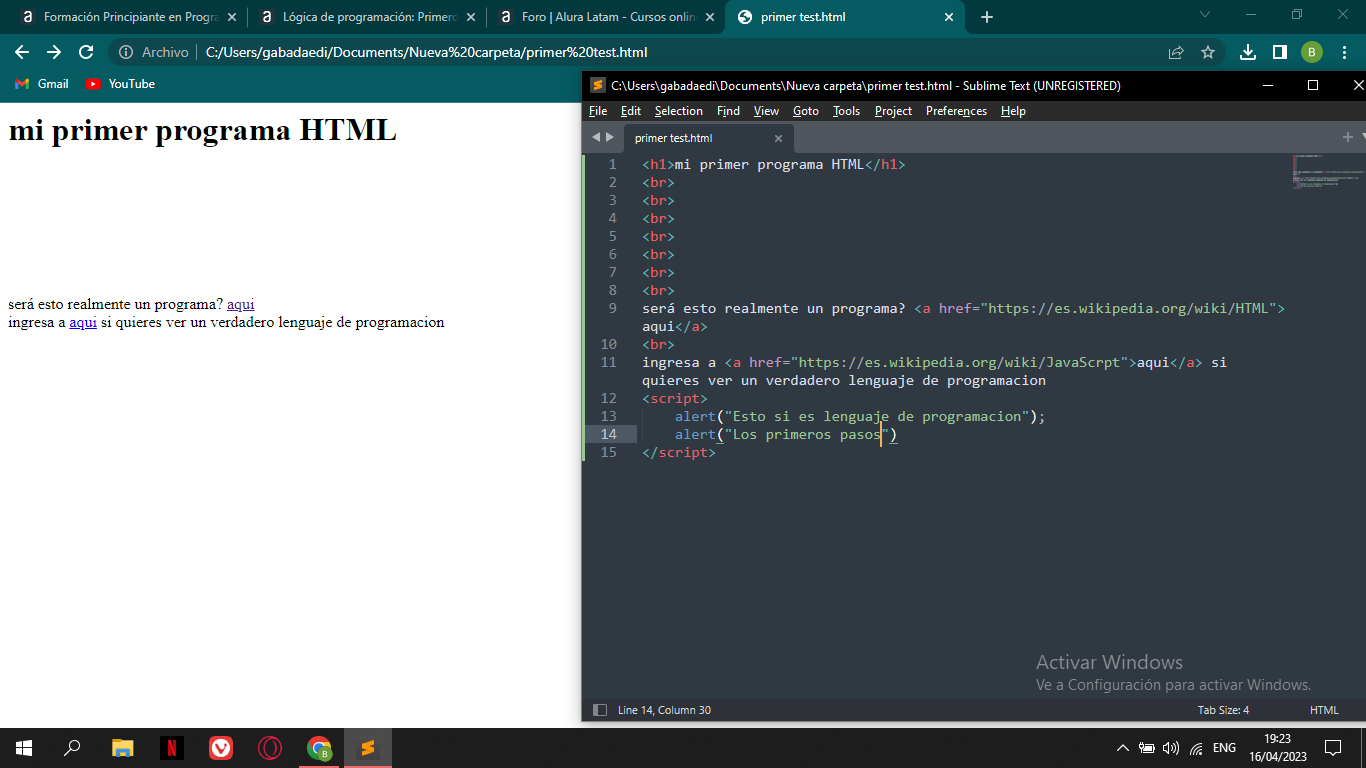Viewport: 1366px width, 768px height.
Task: Go back in Chrome history
Action: 22,52
